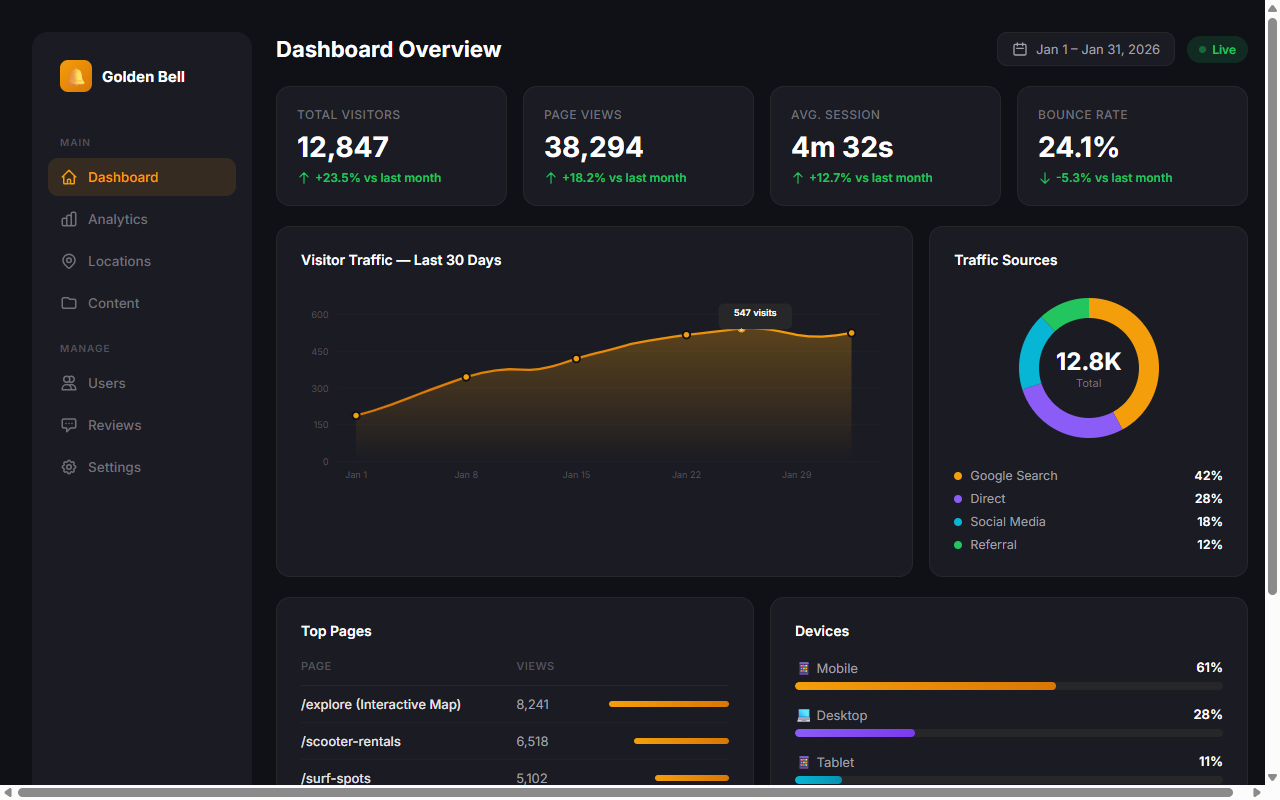Select Analytics in the sidebar navigation

coord(117,219)
